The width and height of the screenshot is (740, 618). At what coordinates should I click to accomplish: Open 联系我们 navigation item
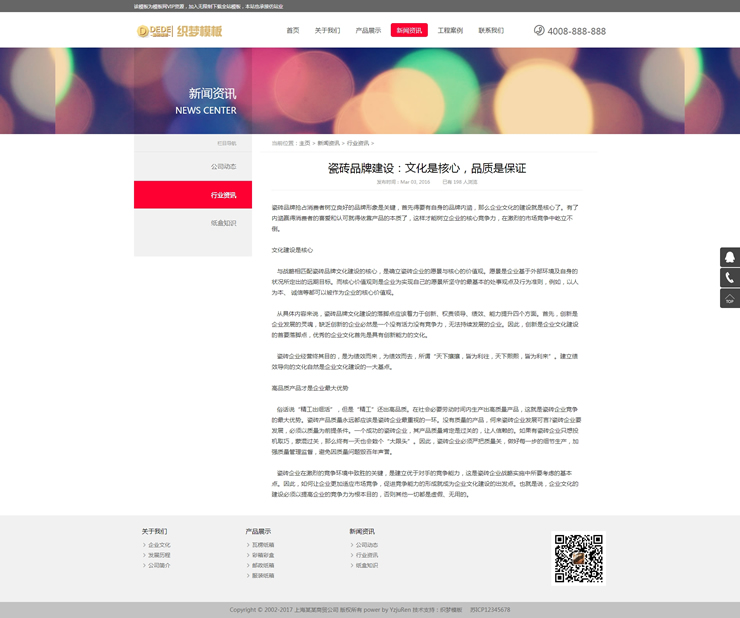coord(491,30)
